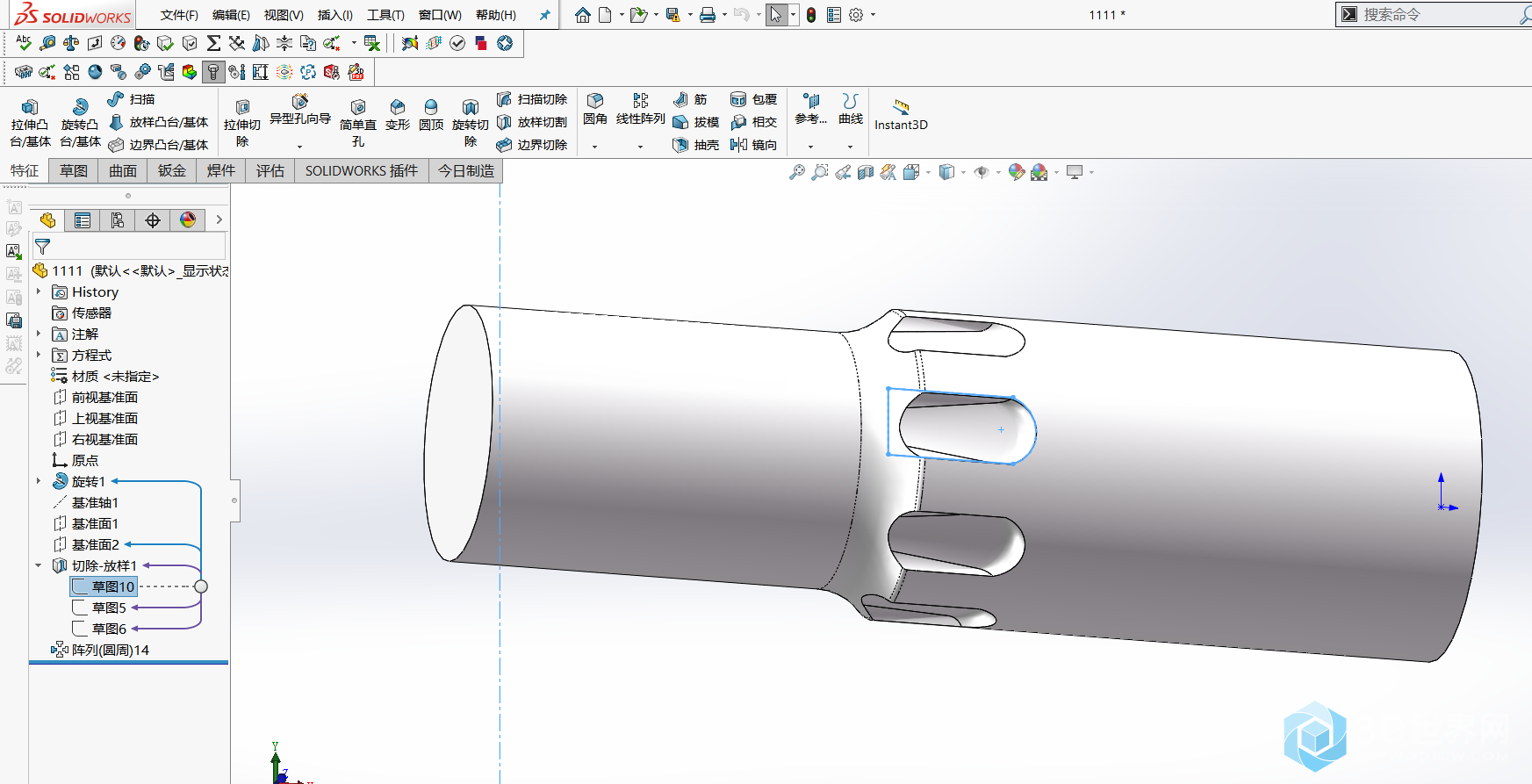This screenshot has height=784, width=1532.
Task: Open the 圆角 dropdown arrow
Action: click(x=595, y=147)
